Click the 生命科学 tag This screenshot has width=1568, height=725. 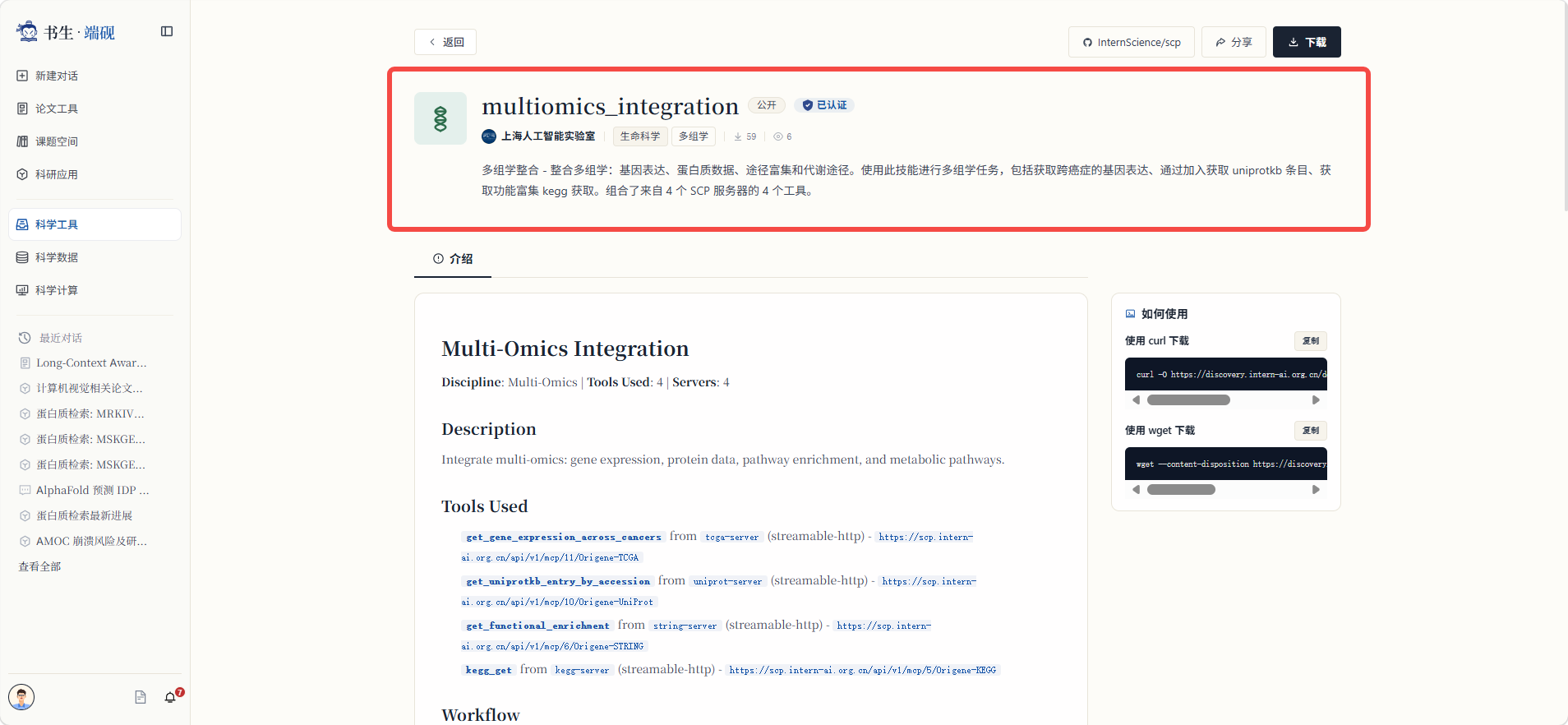640,136
